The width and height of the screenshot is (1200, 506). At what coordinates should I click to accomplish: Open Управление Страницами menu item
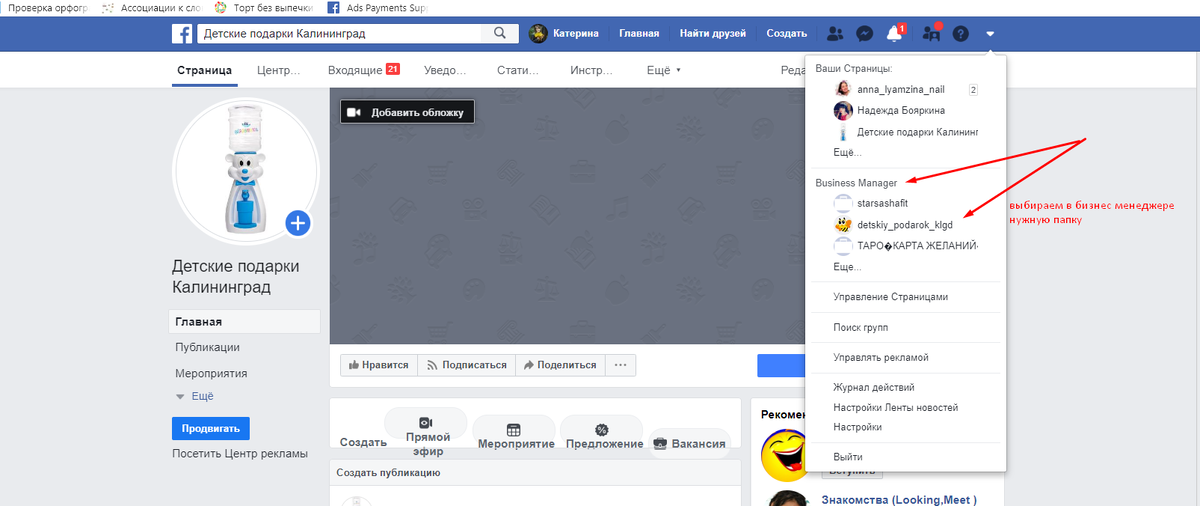click(x=890, y=297)
